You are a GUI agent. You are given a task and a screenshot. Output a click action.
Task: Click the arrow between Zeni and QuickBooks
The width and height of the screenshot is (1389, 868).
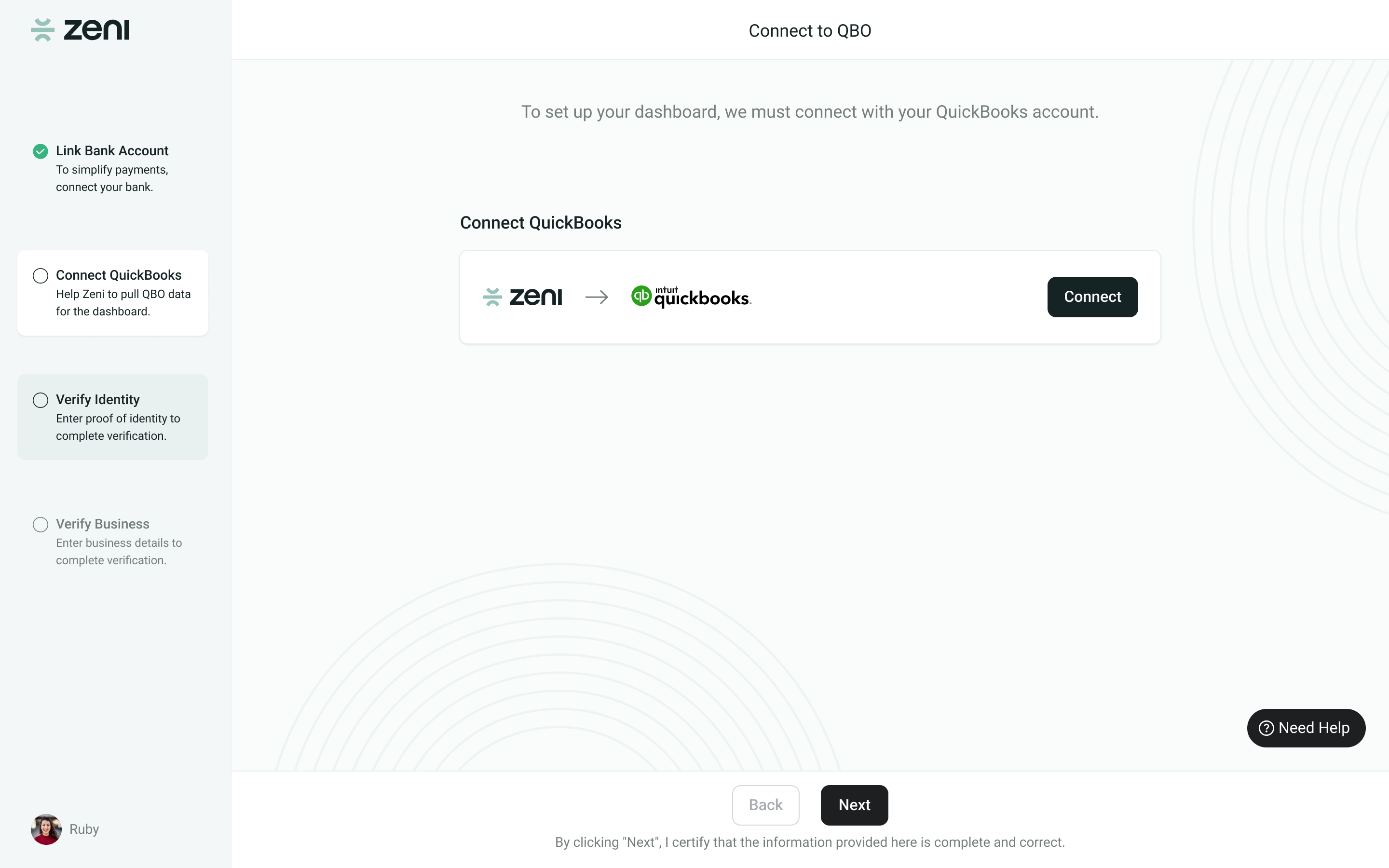click(596, 297)
